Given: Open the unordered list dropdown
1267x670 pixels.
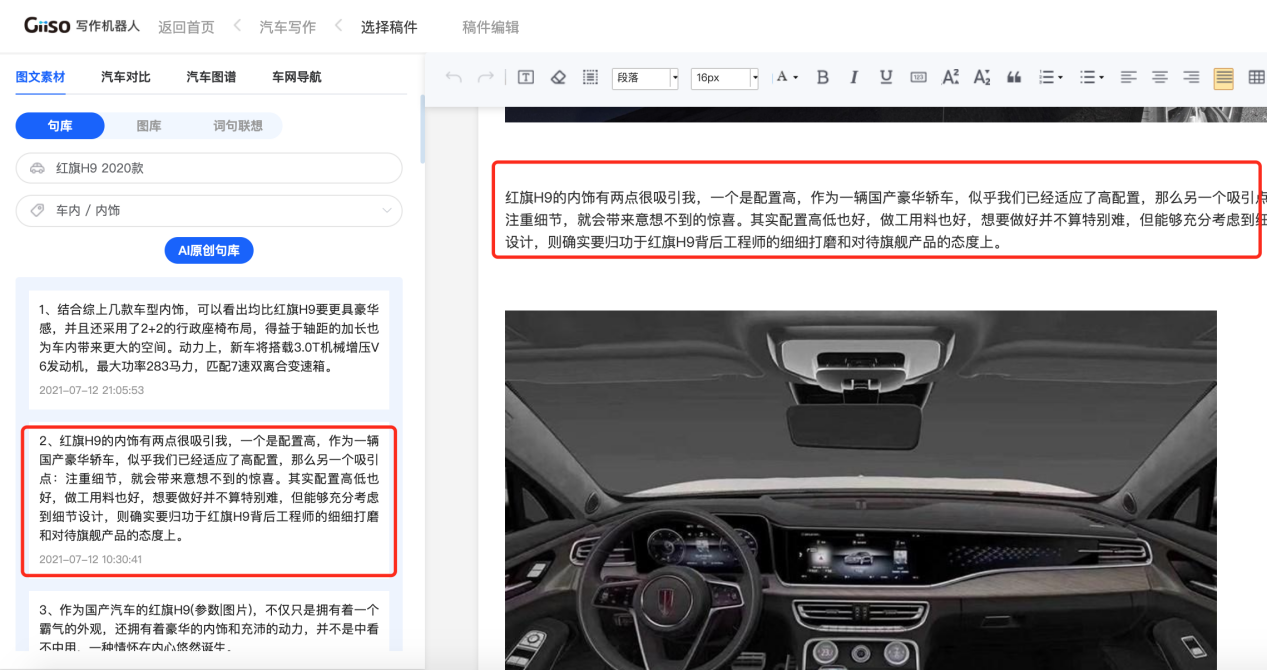Looking at the screenshot, I should [x=1091, y=77].
